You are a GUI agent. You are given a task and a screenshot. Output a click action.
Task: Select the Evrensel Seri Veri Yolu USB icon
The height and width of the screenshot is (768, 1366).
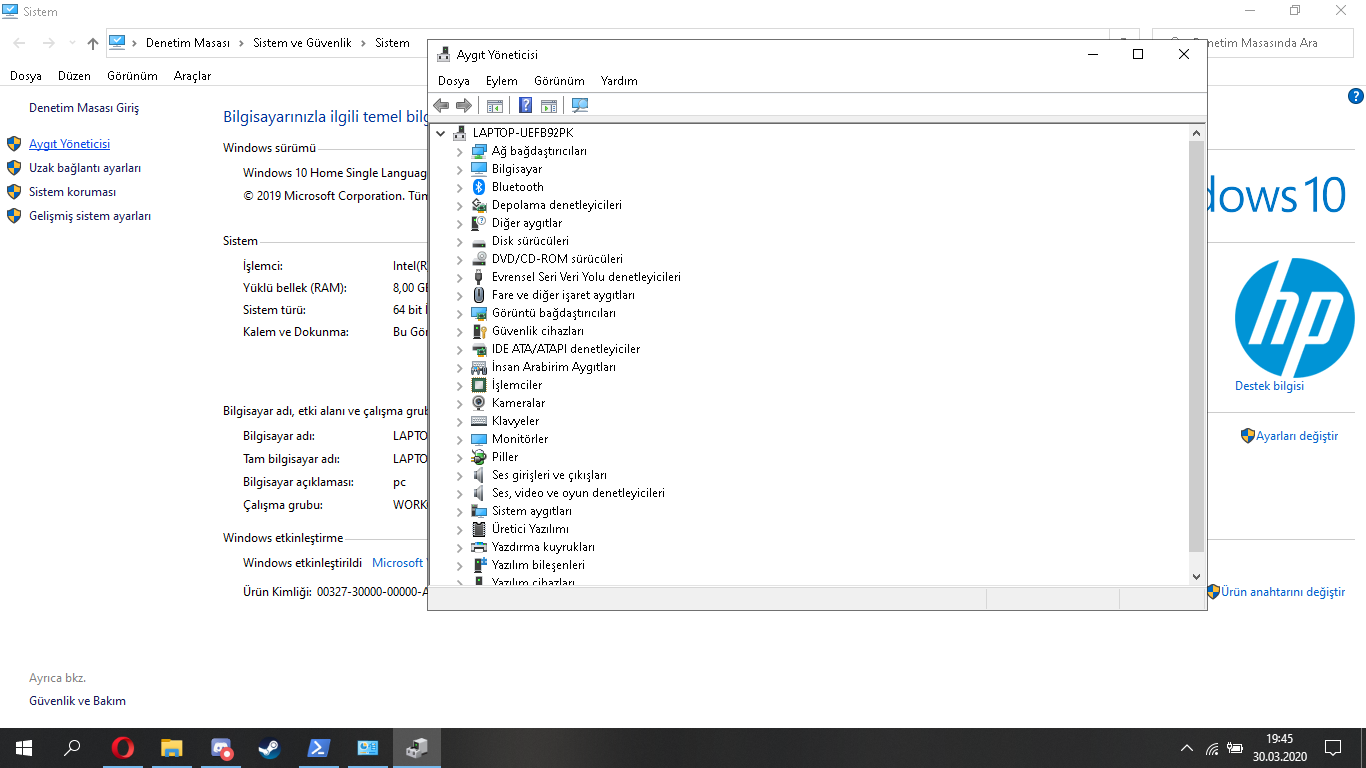[x=479, y=277]
